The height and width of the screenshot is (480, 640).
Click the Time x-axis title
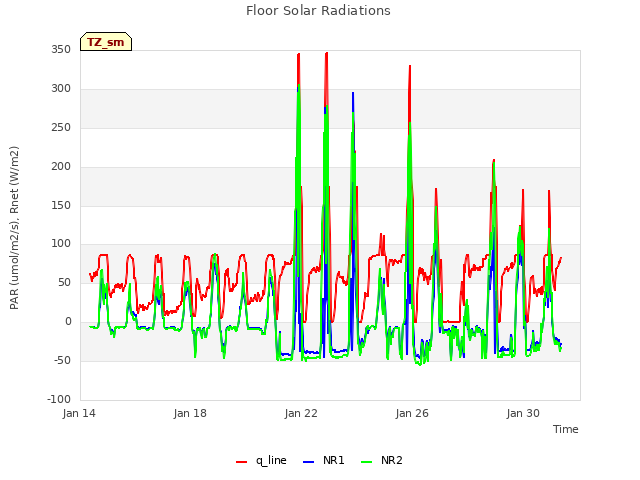pos(566,429)
